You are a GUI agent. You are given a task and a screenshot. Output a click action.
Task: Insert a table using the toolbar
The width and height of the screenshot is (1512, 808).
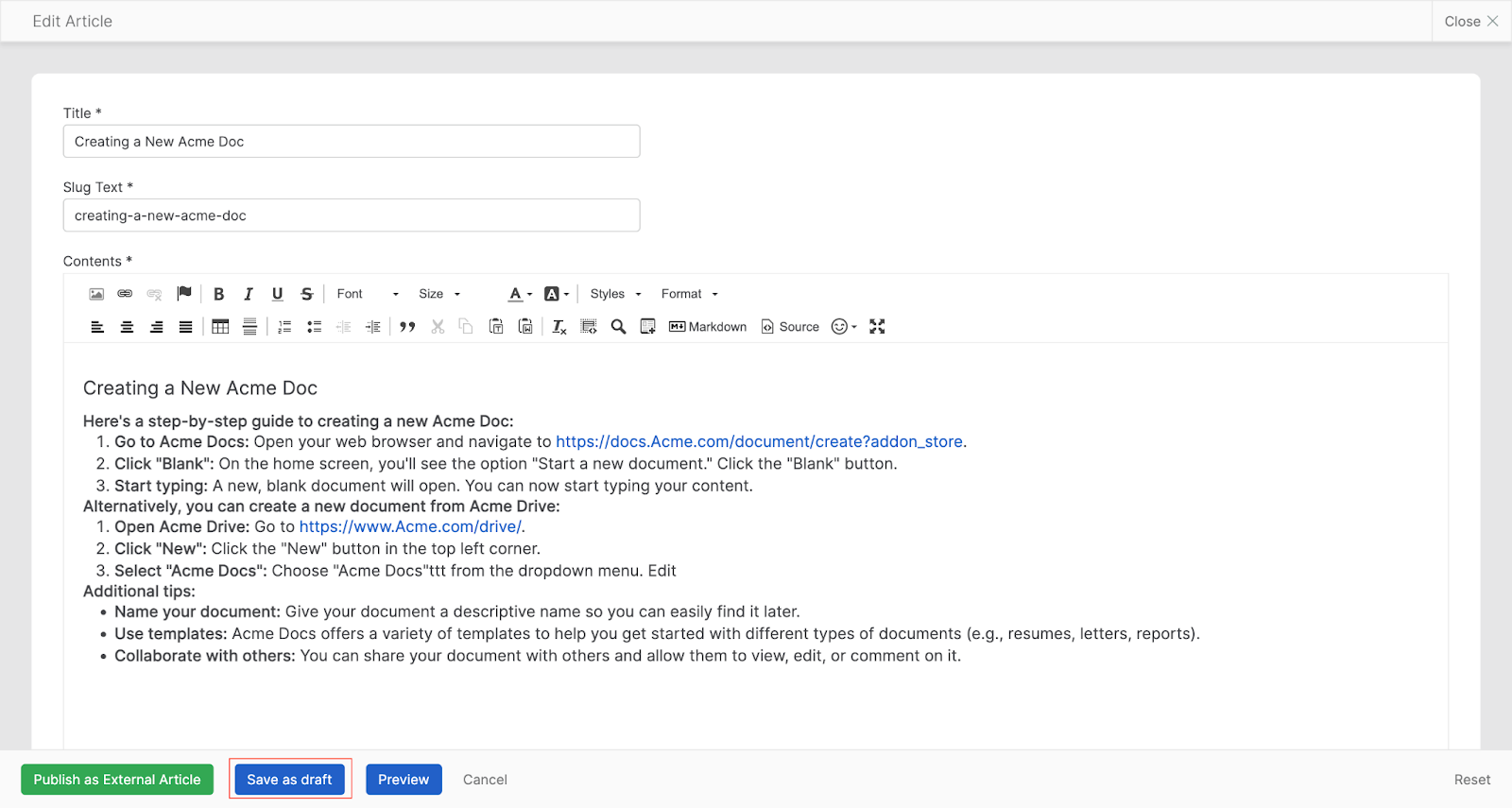(x=220, y=327)
